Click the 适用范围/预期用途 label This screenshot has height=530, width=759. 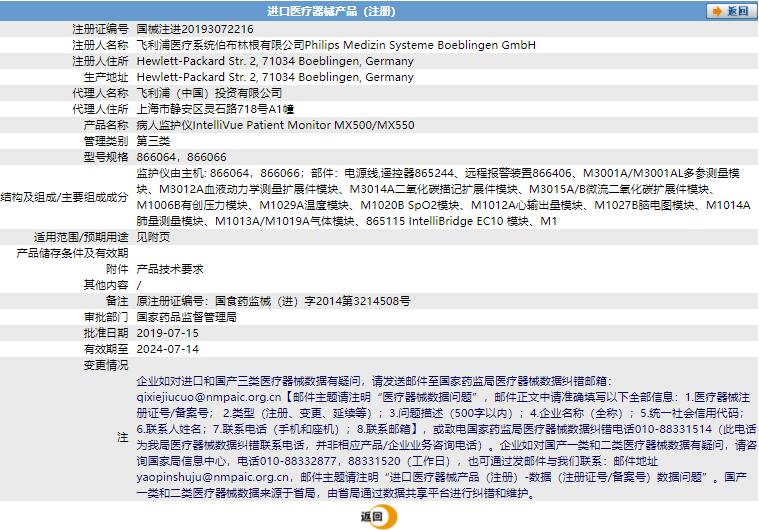click(x=81, y=237)
